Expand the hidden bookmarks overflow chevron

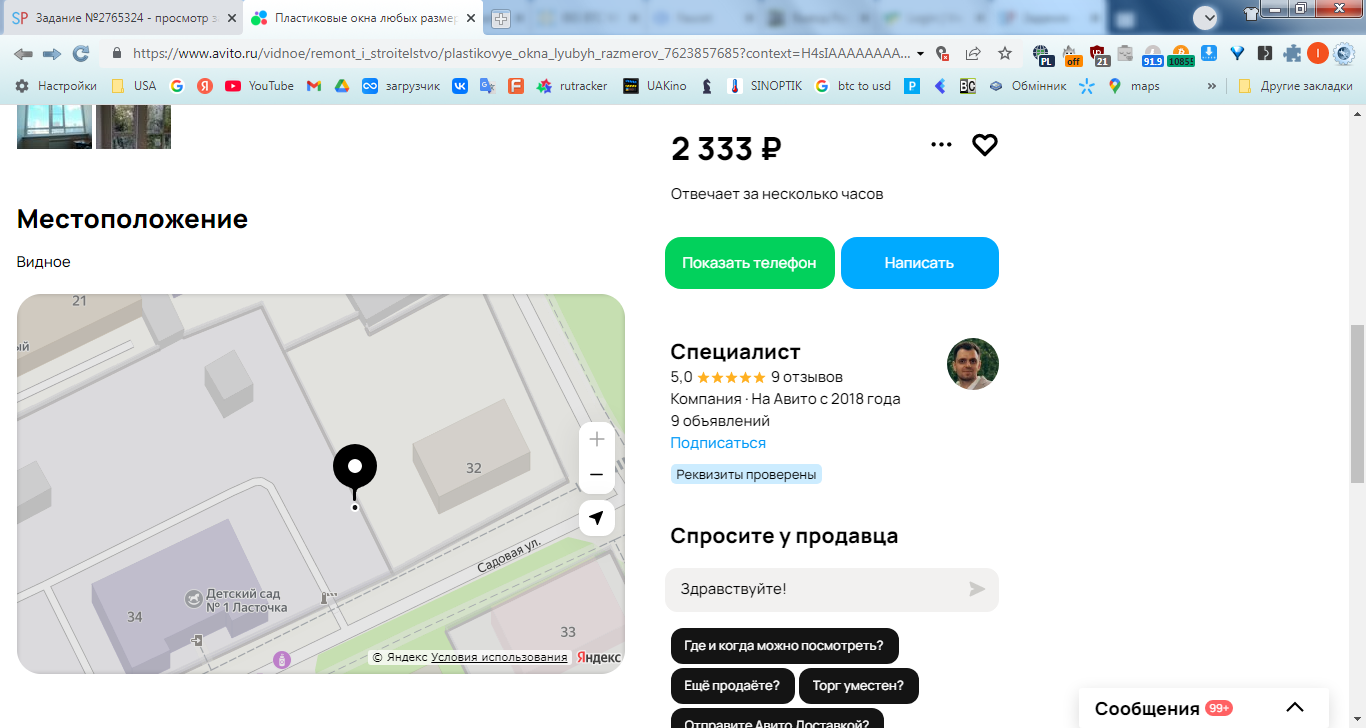tap(1212, 86)
